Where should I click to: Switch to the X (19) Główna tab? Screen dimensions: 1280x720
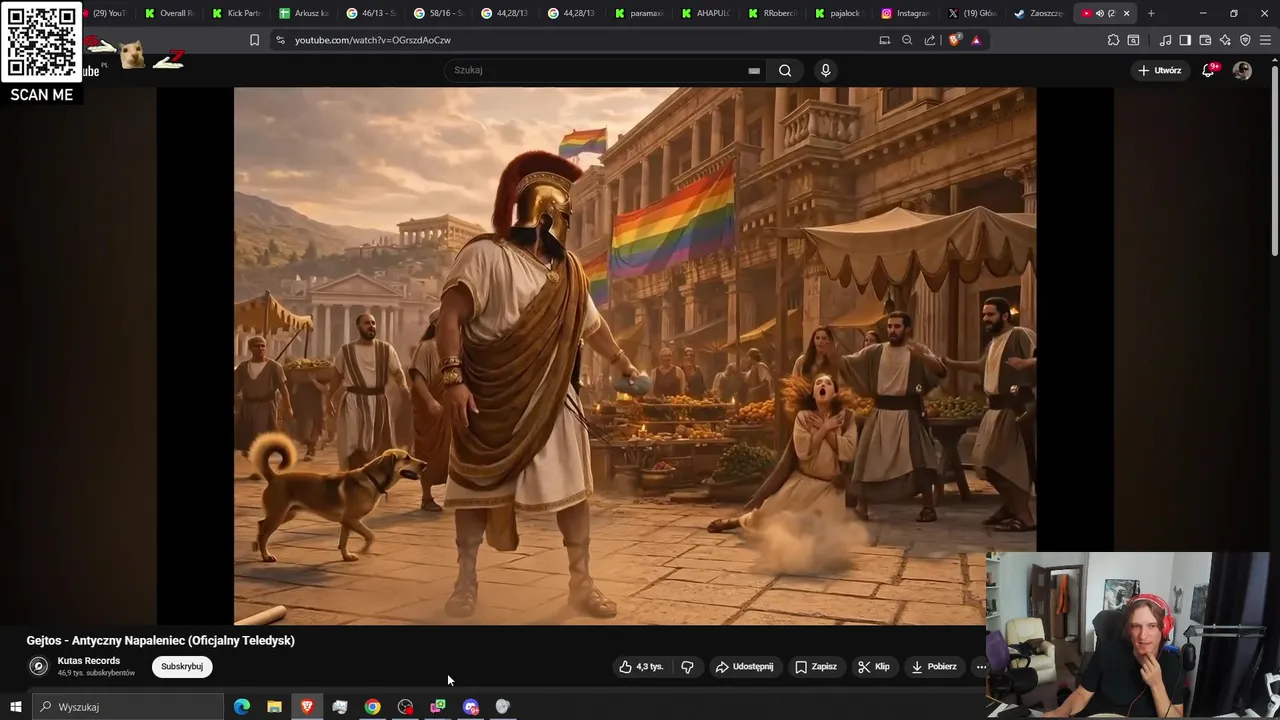[973, 13]
